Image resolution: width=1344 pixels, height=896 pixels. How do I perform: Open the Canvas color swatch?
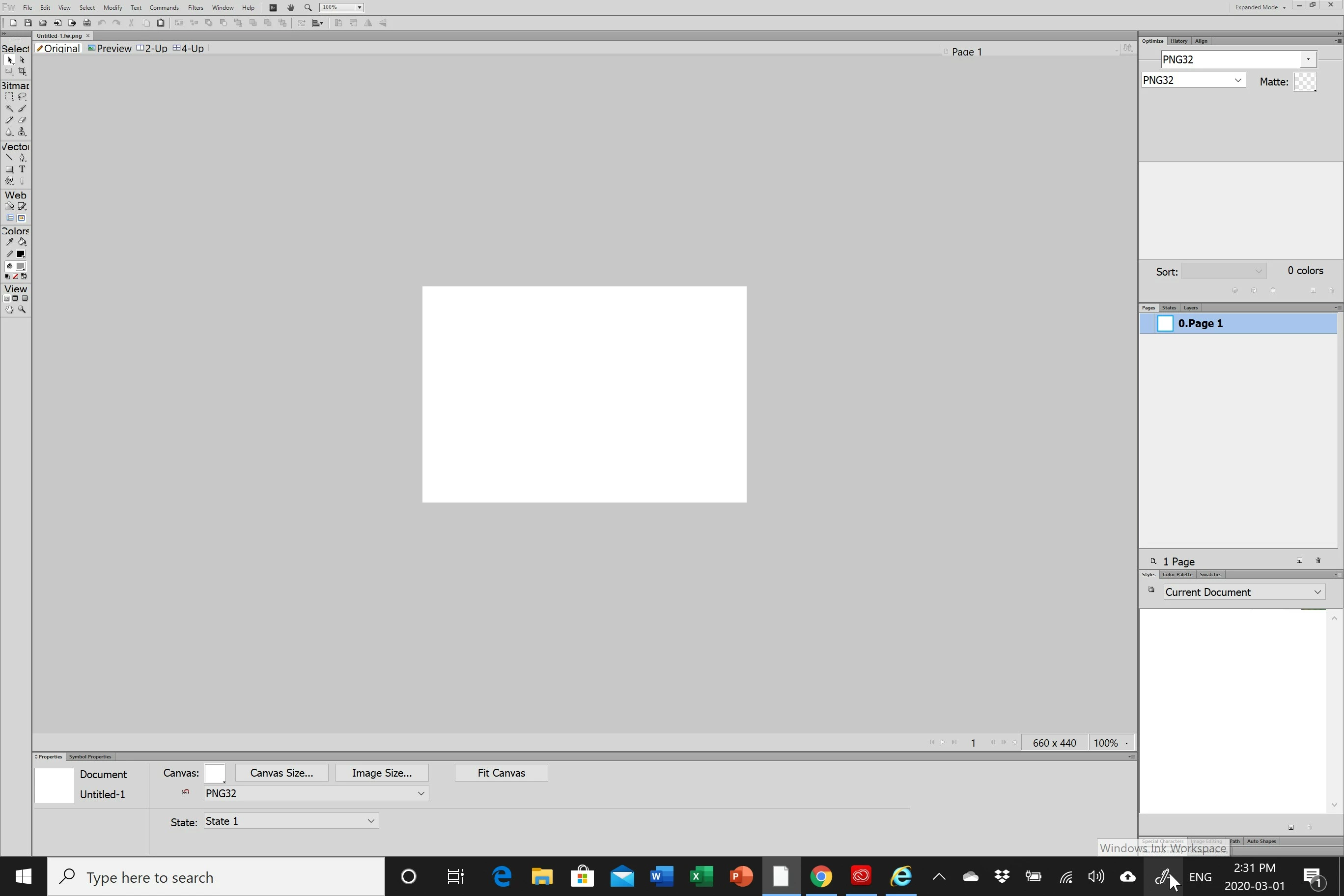pos(215,773)
